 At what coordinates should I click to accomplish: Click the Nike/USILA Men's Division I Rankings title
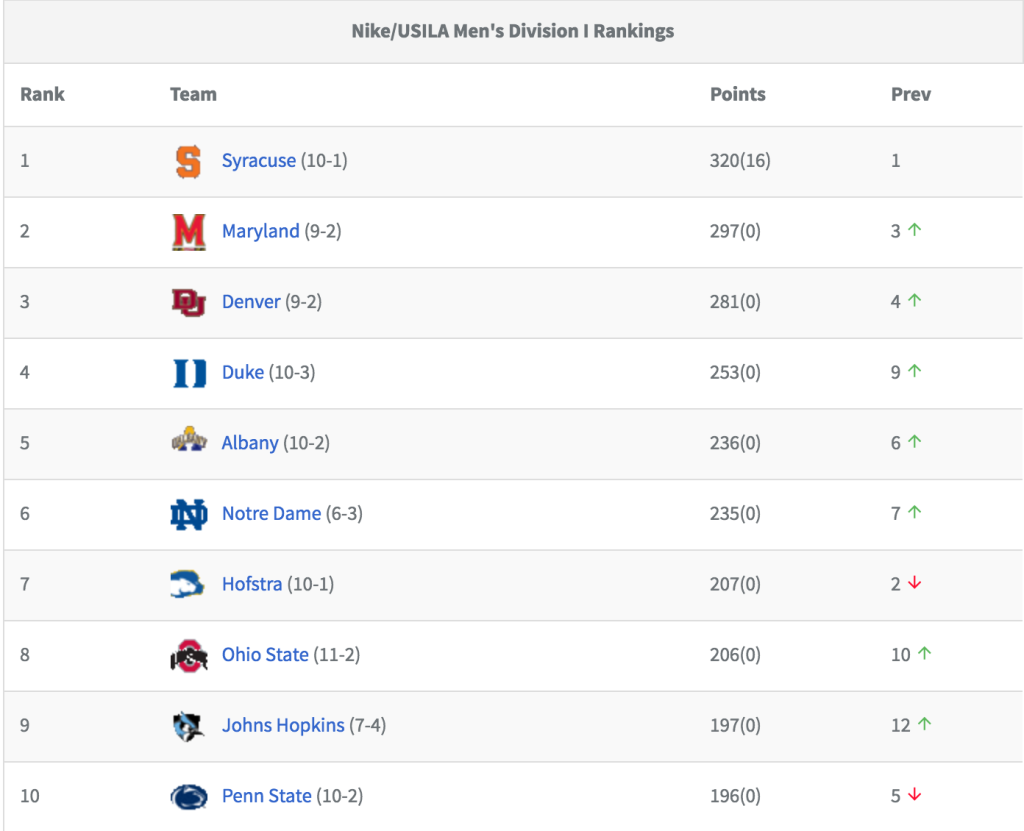click(x=513, y=31)
